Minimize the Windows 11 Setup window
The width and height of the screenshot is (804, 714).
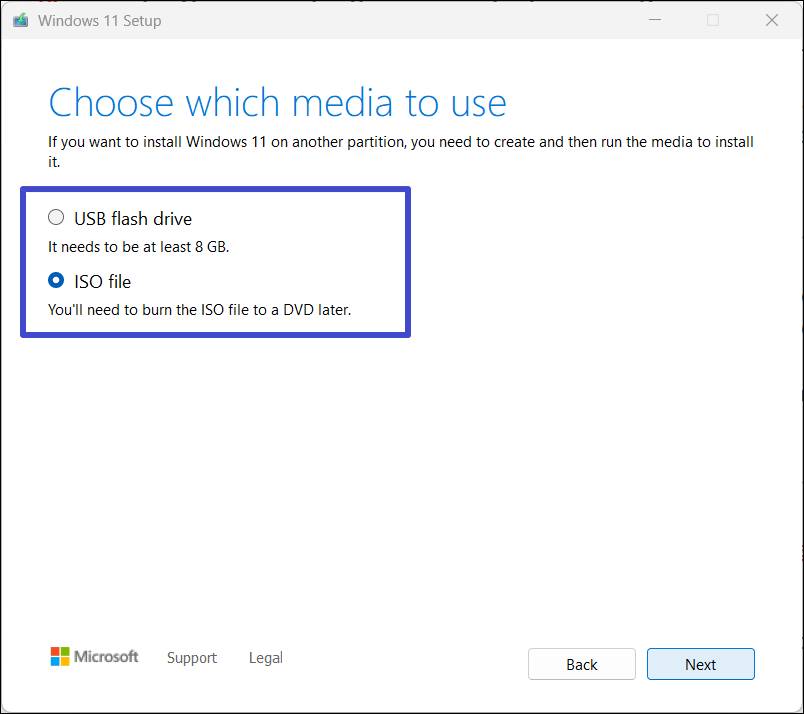pyautogui.click(x=655, y=20)
